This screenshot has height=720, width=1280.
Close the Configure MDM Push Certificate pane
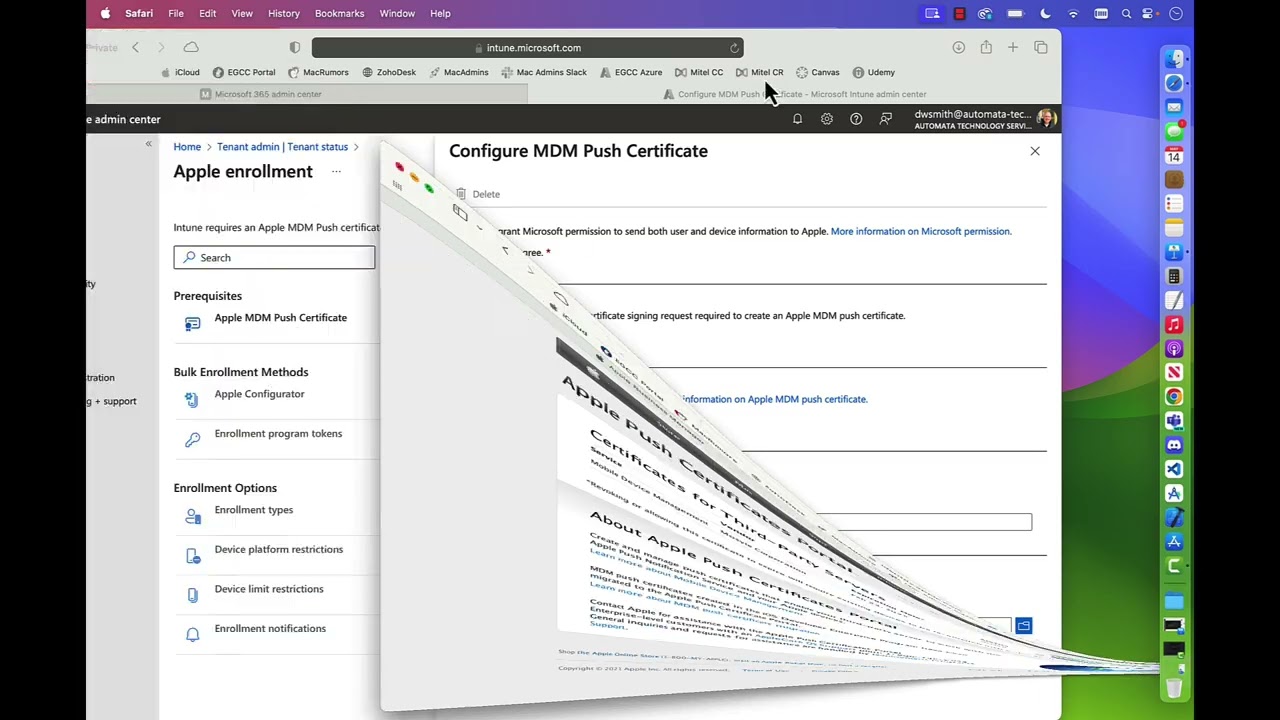tap(1035, 151)
